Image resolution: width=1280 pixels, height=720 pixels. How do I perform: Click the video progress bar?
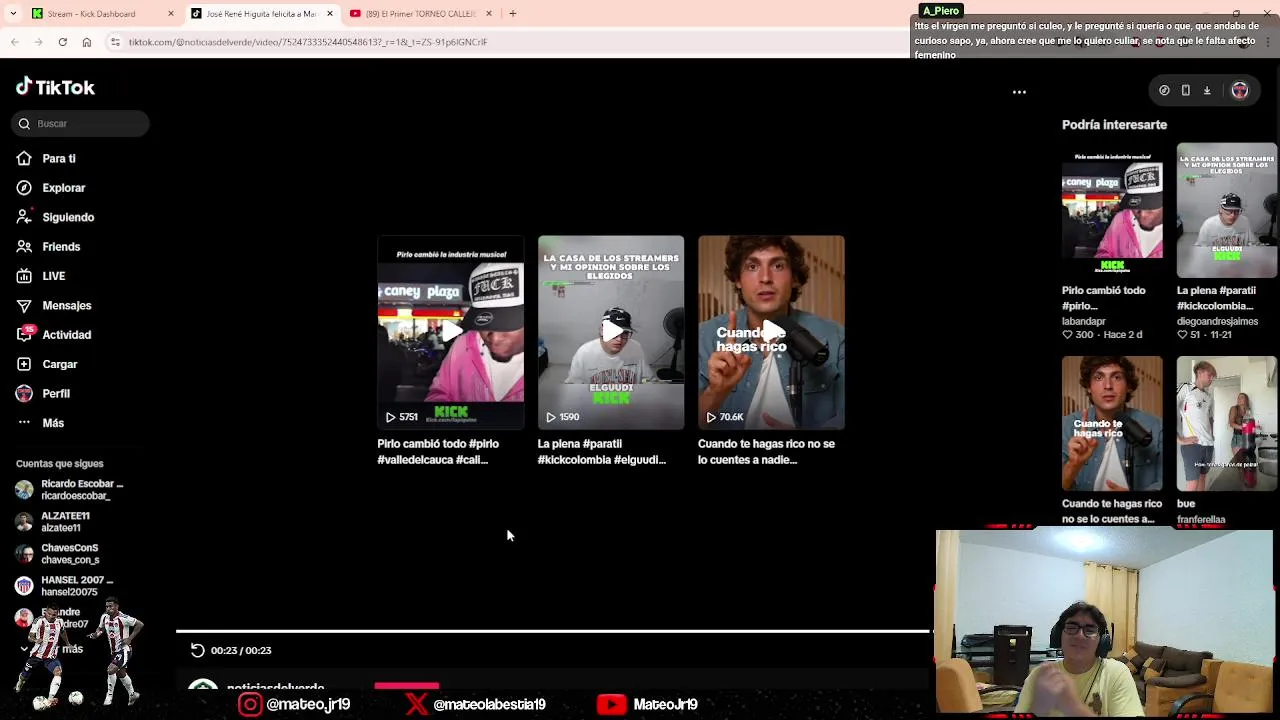click(x=553, y=631)
